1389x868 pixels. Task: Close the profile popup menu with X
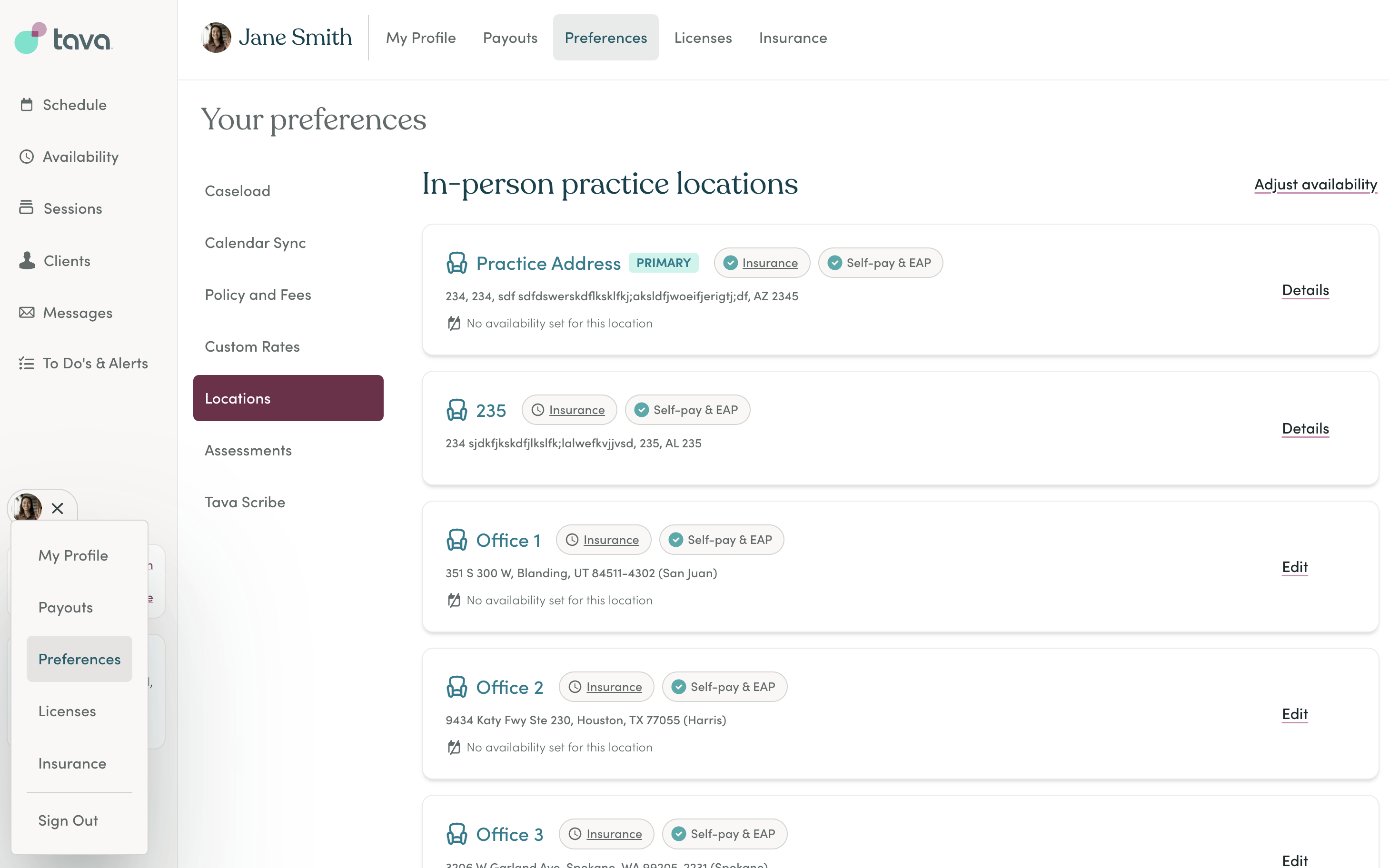(x=58, y=508)
